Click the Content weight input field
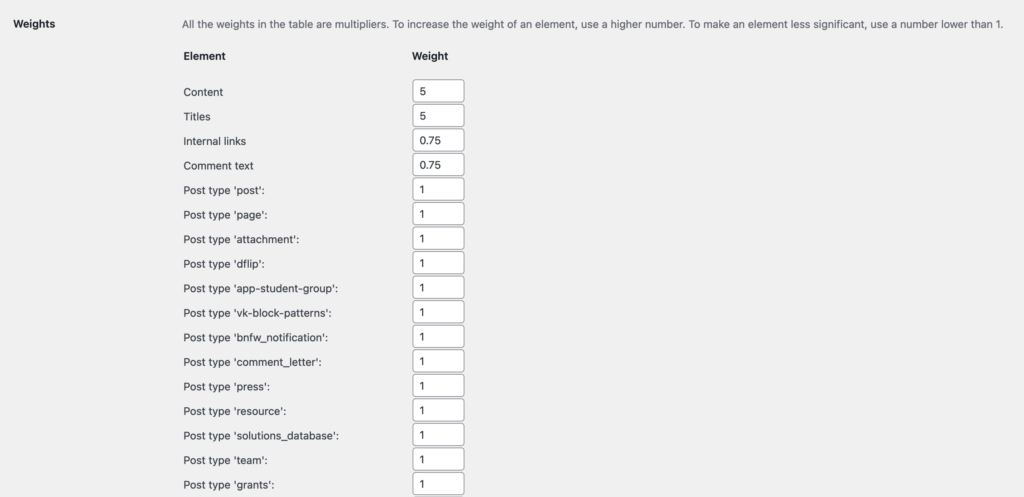The height and width of the screenshot is (497, 1024). pos(438,91)
